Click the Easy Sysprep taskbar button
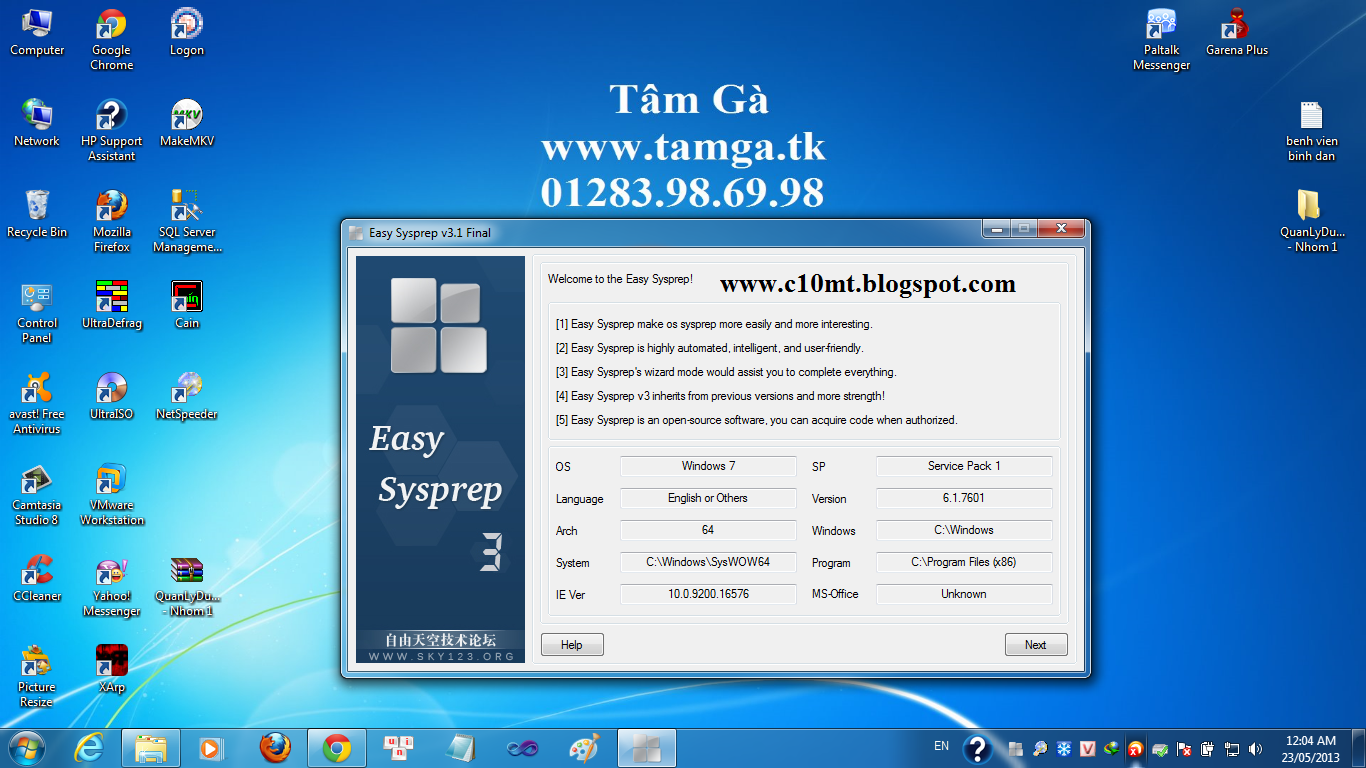 point(647,748)
